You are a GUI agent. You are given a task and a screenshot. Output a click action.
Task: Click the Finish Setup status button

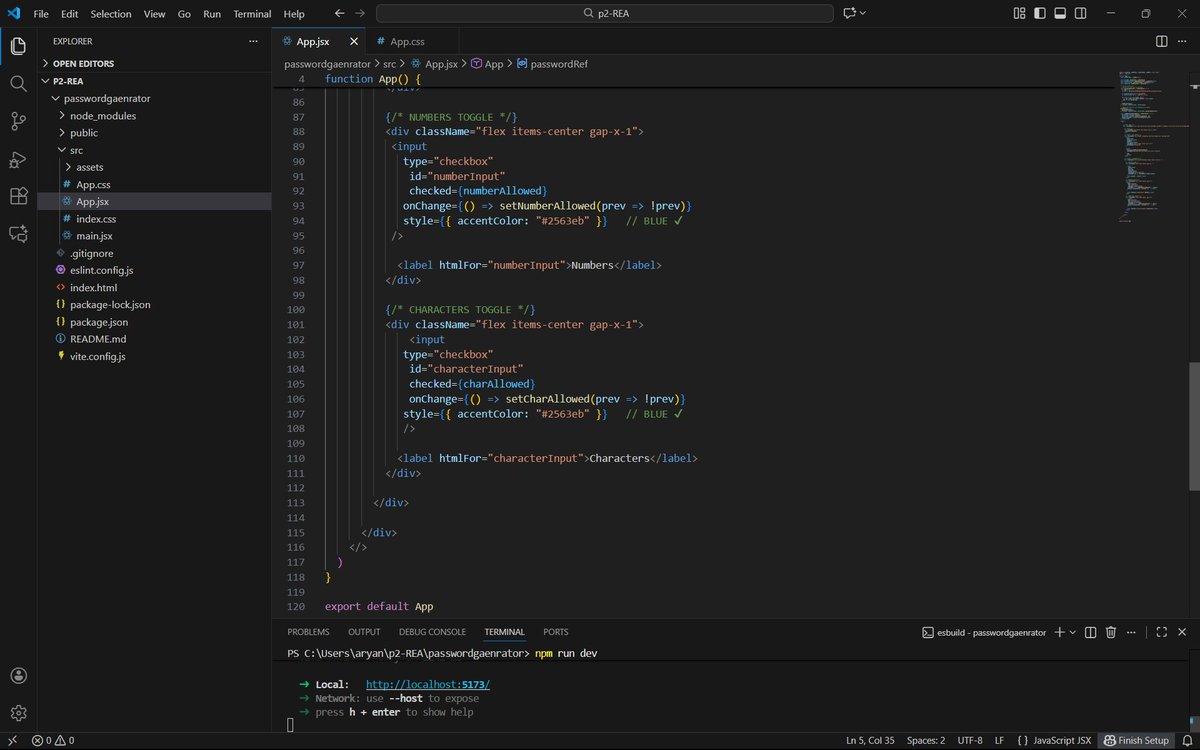[x=1135, y=741]
